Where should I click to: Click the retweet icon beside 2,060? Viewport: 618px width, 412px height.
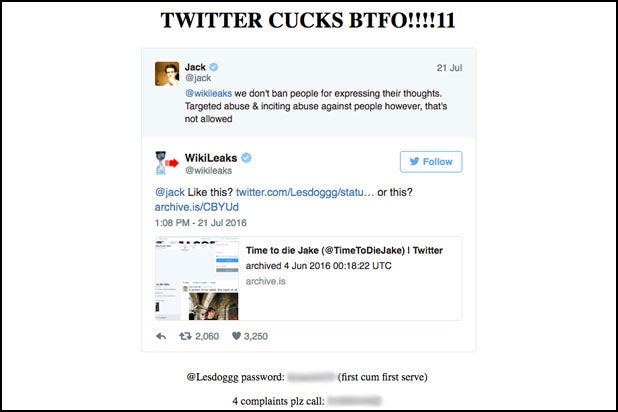click(x=185, y=336)
